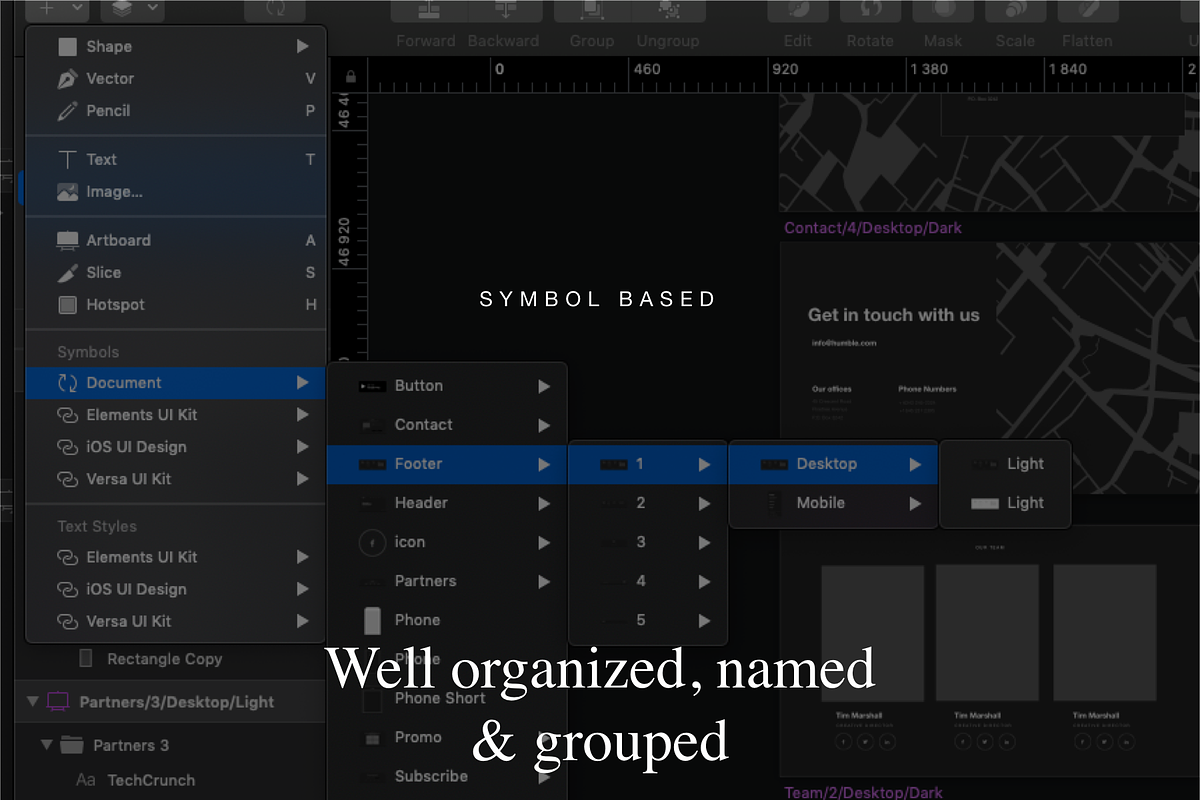Viewport: 1200px width, 800px height.
Task: Open the Mobile footer submenu
Action: pyautogui.click(x=833, y=503)
